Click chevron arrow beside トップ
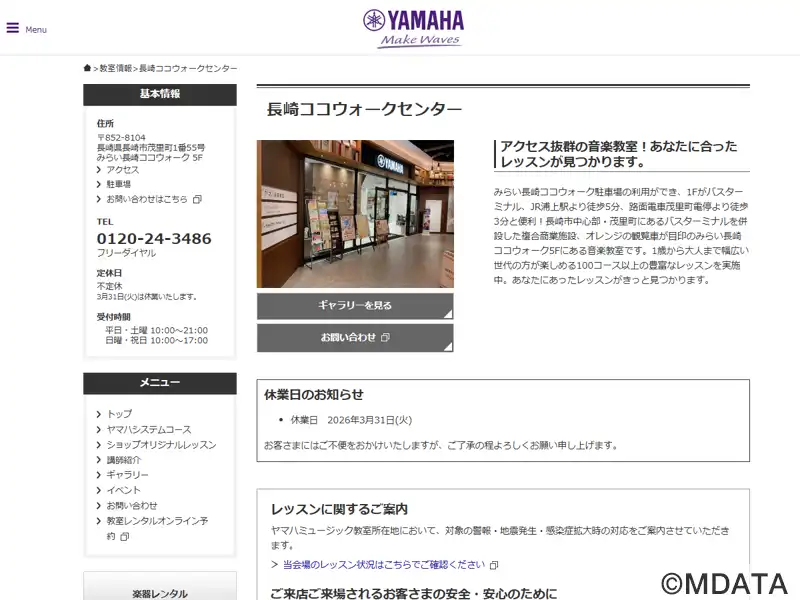The image size is (800, 600). pyautogui.click(x=98, y=414)
